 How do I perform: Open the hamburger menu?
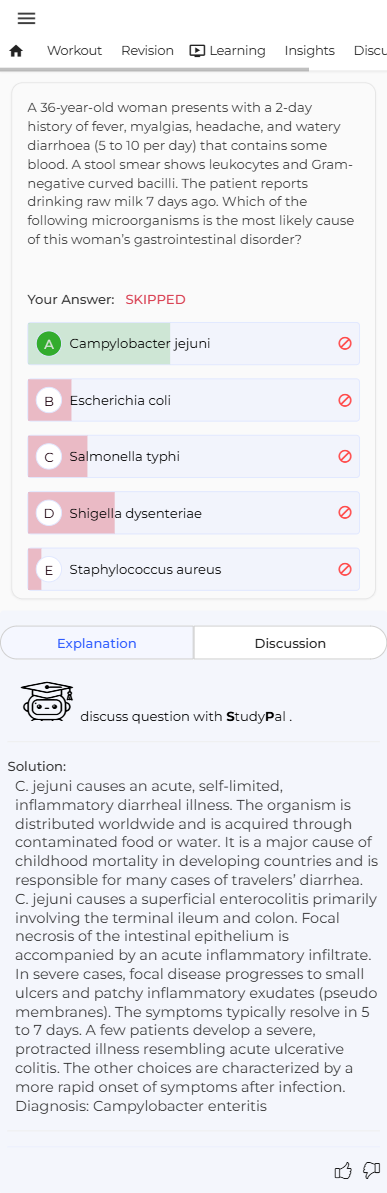26,18
